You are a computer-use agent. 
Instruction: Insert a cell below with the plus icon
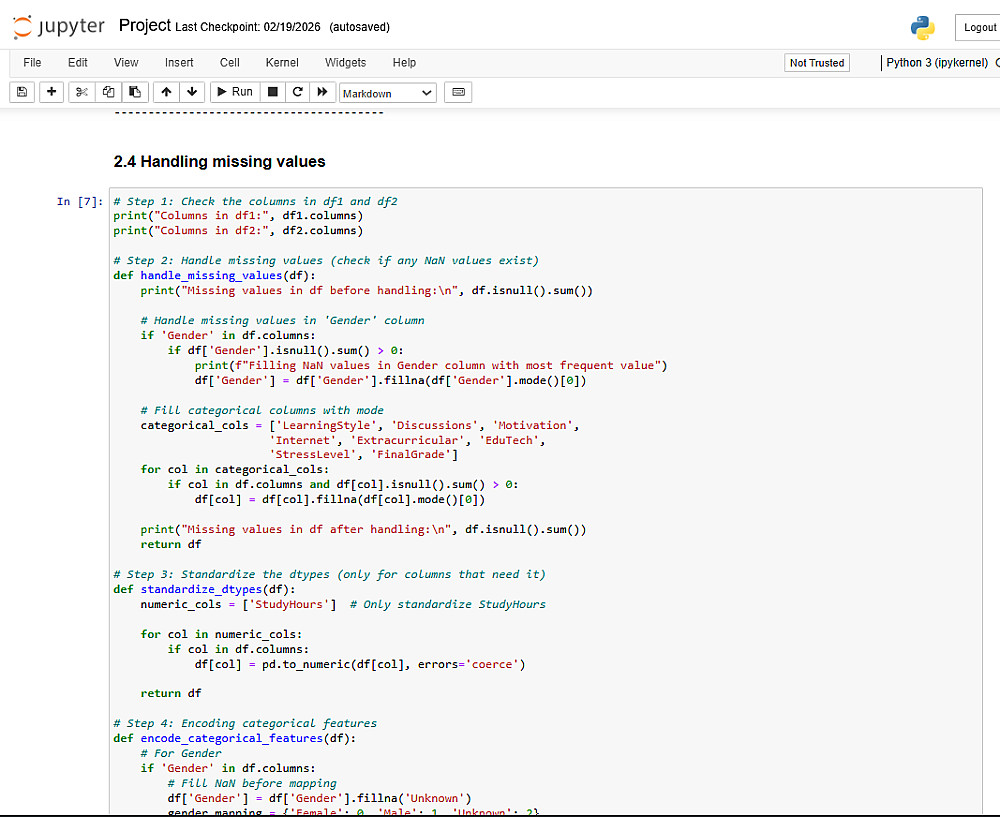click(52, 92)
